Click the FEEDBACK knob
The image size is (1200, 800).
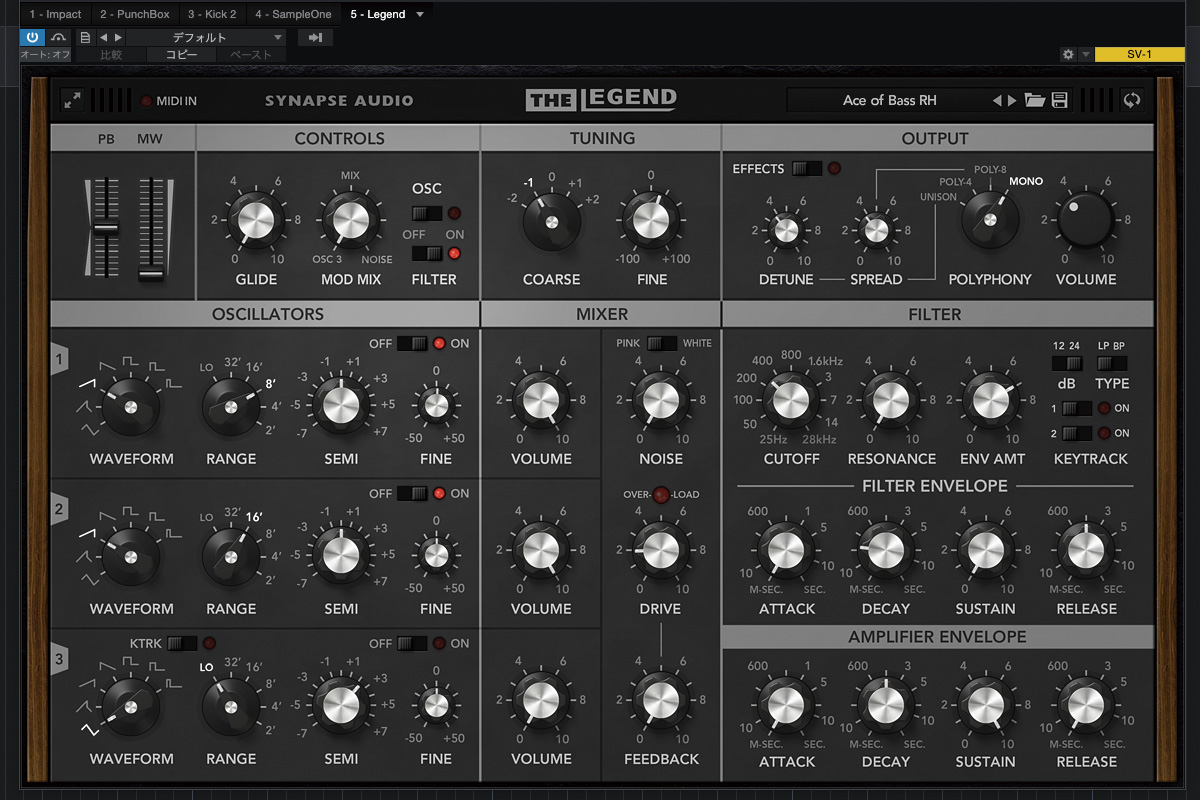(660, 700)
